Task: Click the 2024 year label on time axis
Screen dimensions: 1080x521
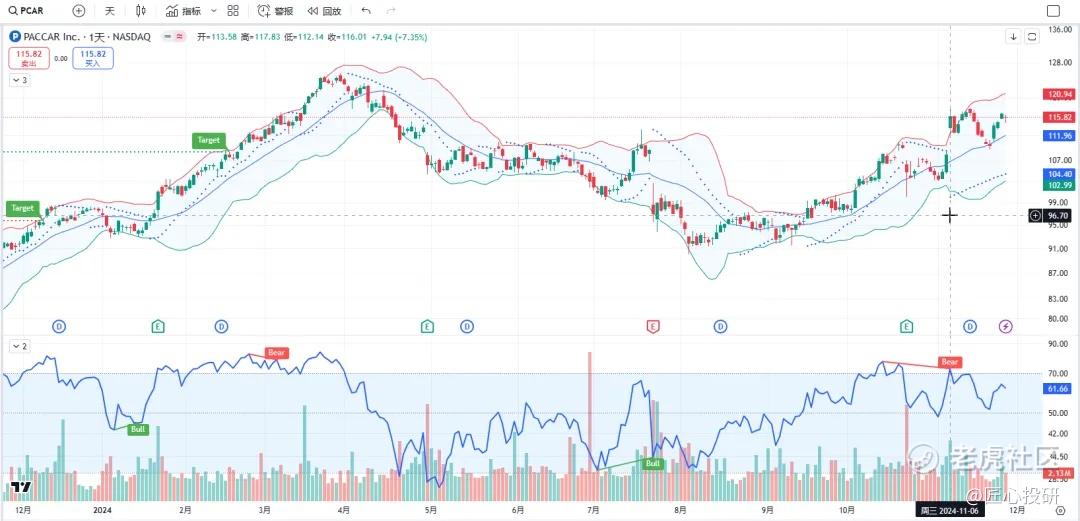Action: (x=102, y=511)
